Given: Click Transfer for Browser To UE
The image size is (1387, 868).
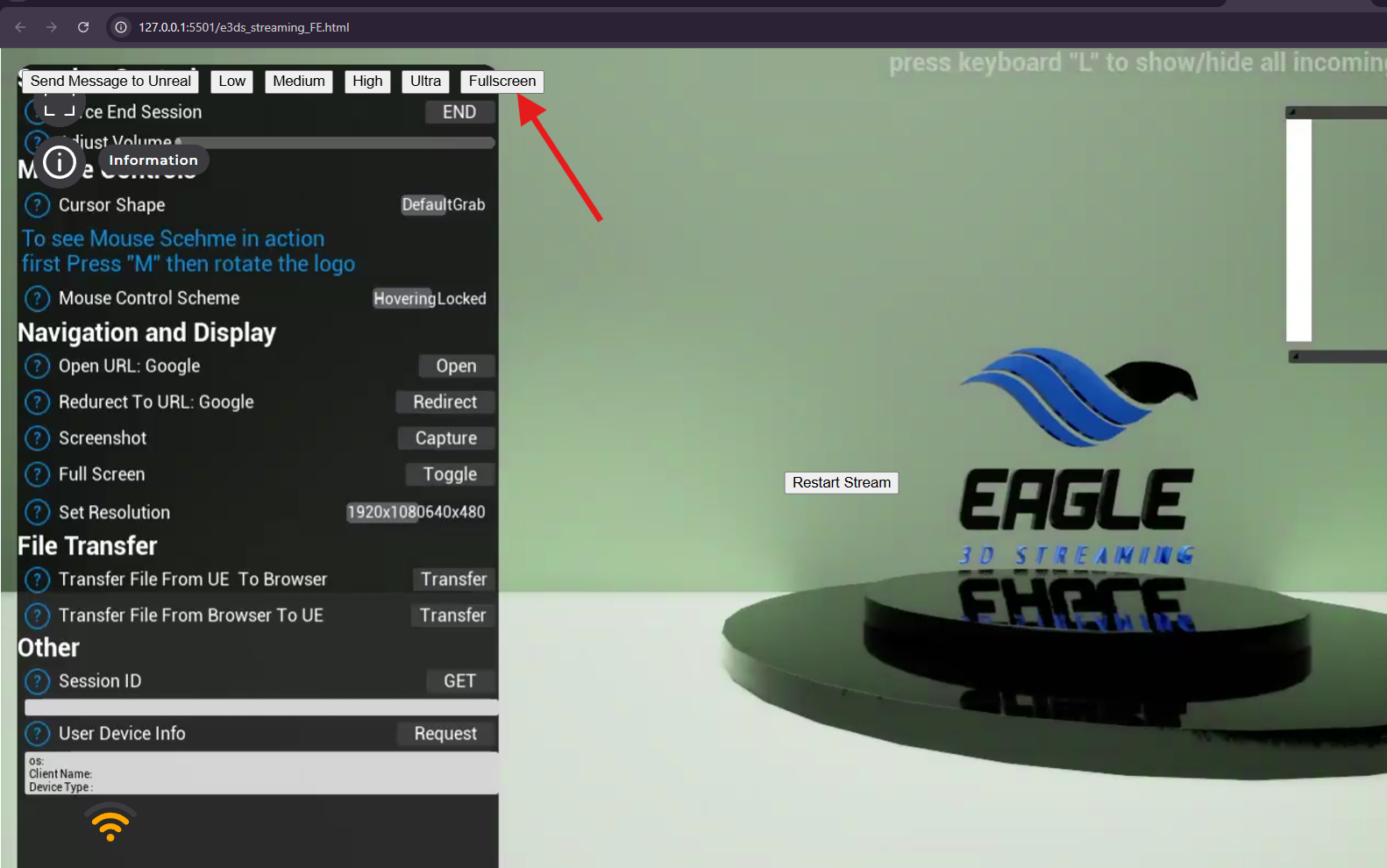Looking at the screenshot, I should 452,615.
